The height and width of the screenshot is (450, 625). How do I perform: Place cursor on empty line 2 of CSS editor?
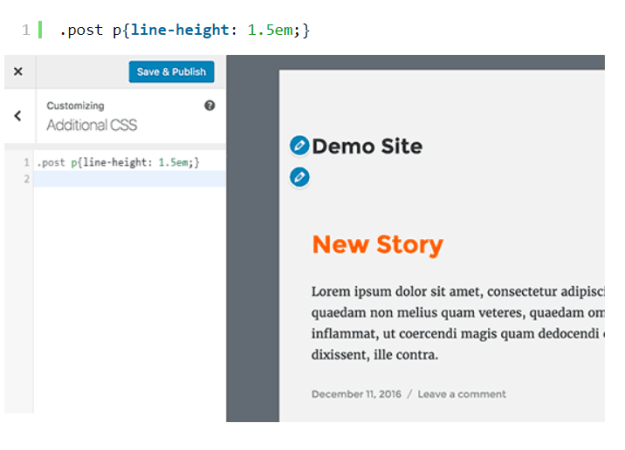(130, 179)
